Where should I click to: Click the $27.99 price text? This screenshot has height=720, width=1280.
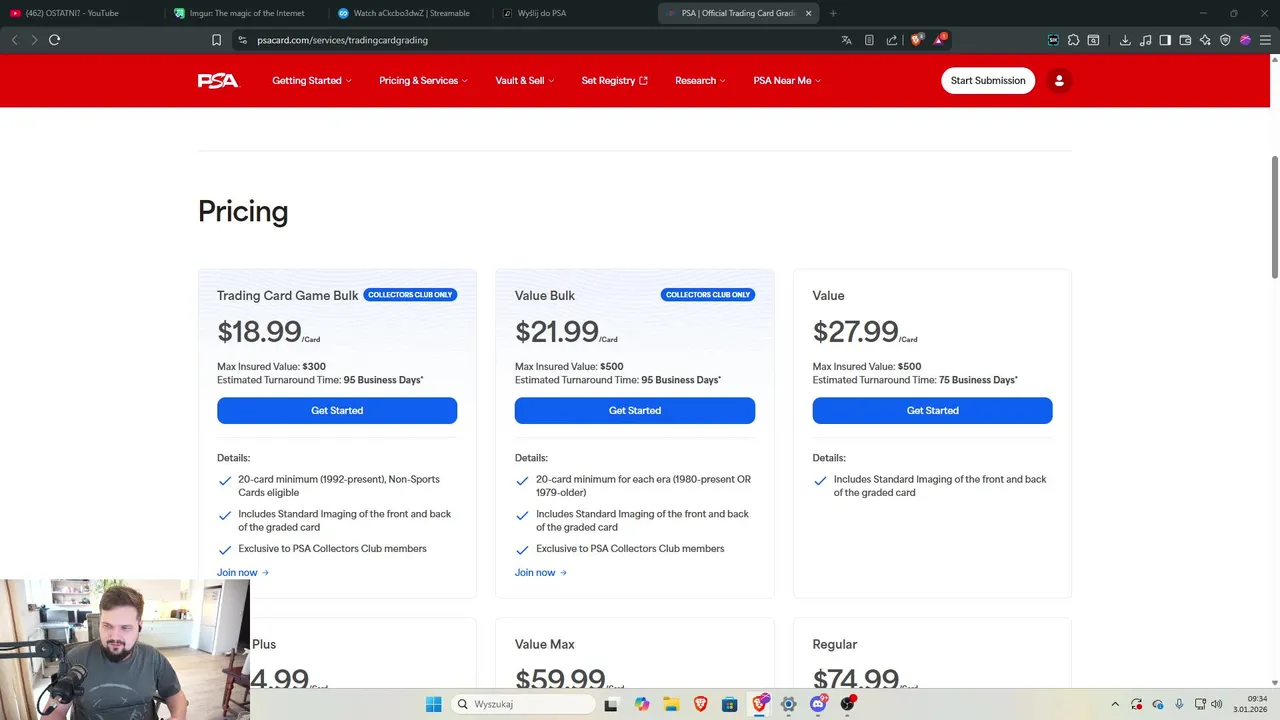pyautogui.click(x=855, y=331)
